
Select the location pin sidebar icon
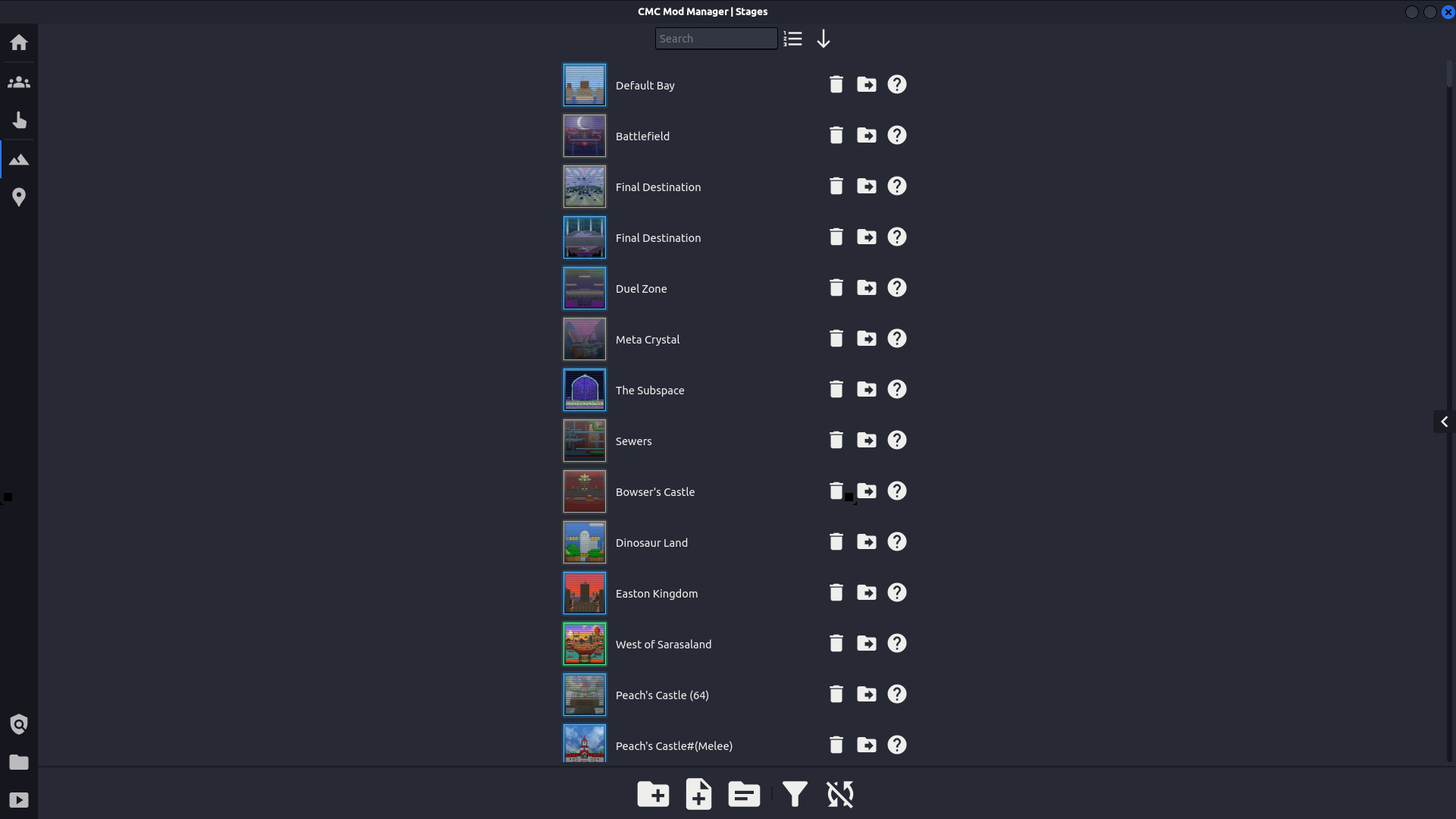(18, 196)
